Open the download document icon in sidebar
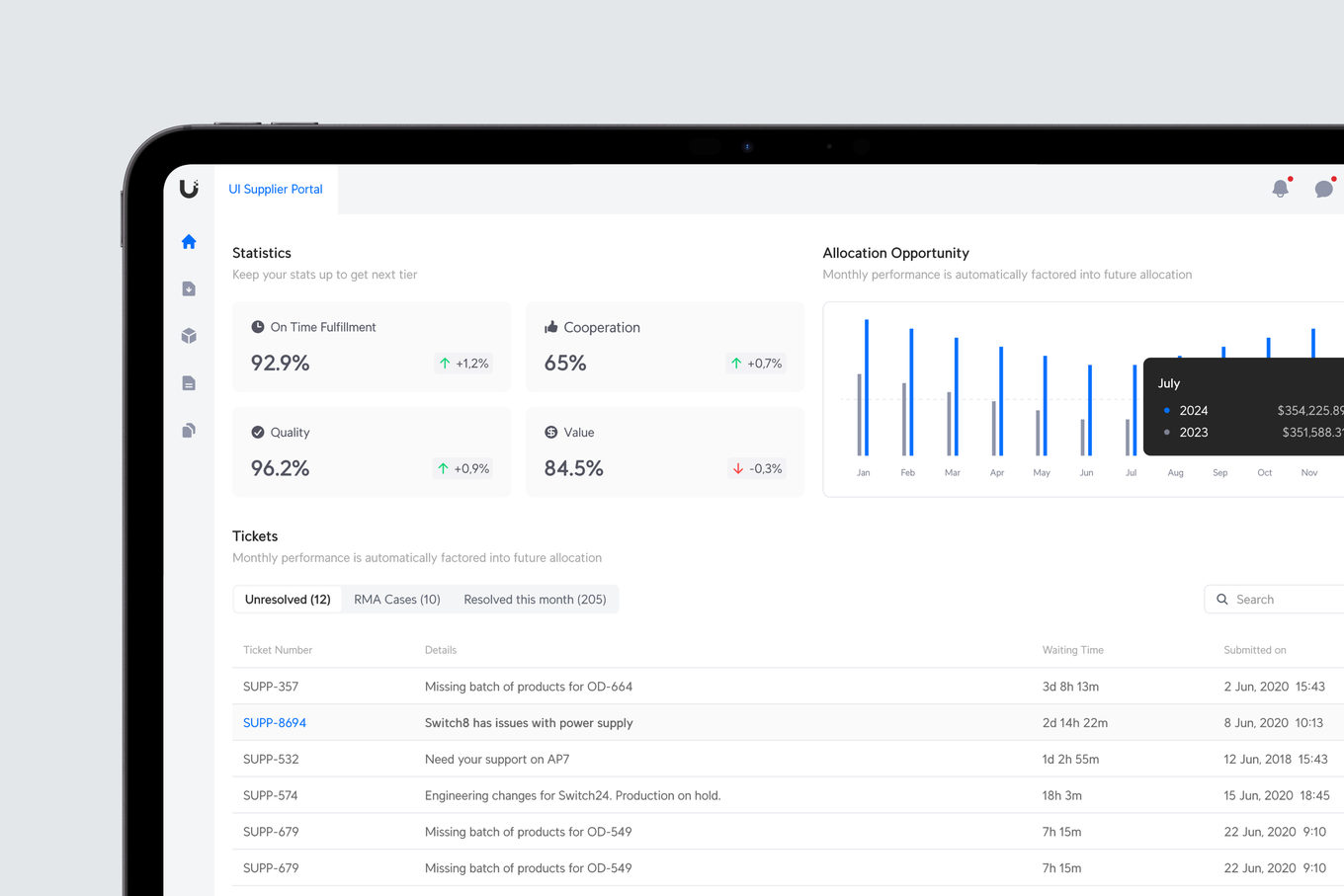This screenshot has height=896, width=1344. [189, 288]
